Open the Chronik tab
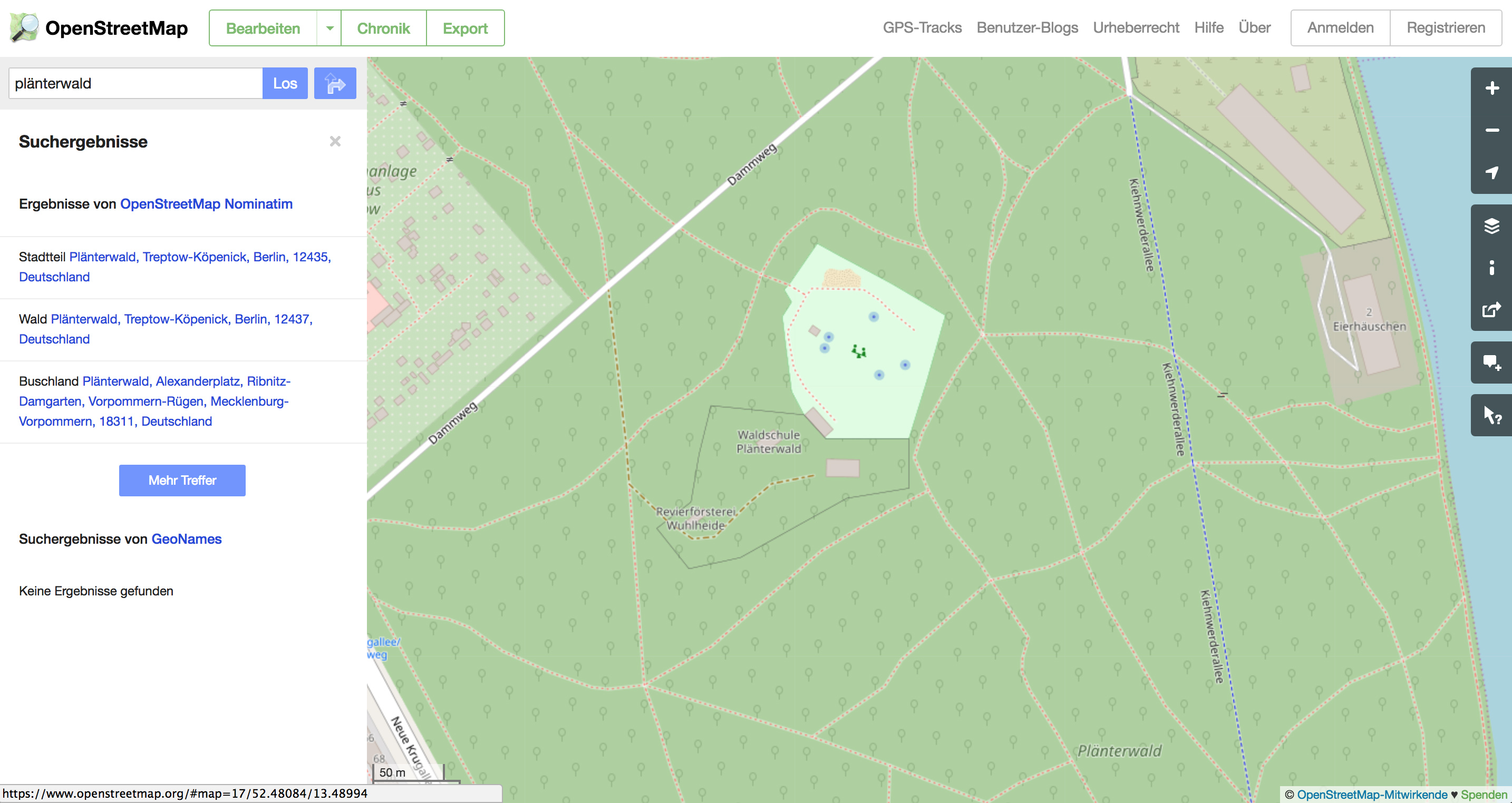The height and width of the screenshot is (803, 1512). pos(383,28)
